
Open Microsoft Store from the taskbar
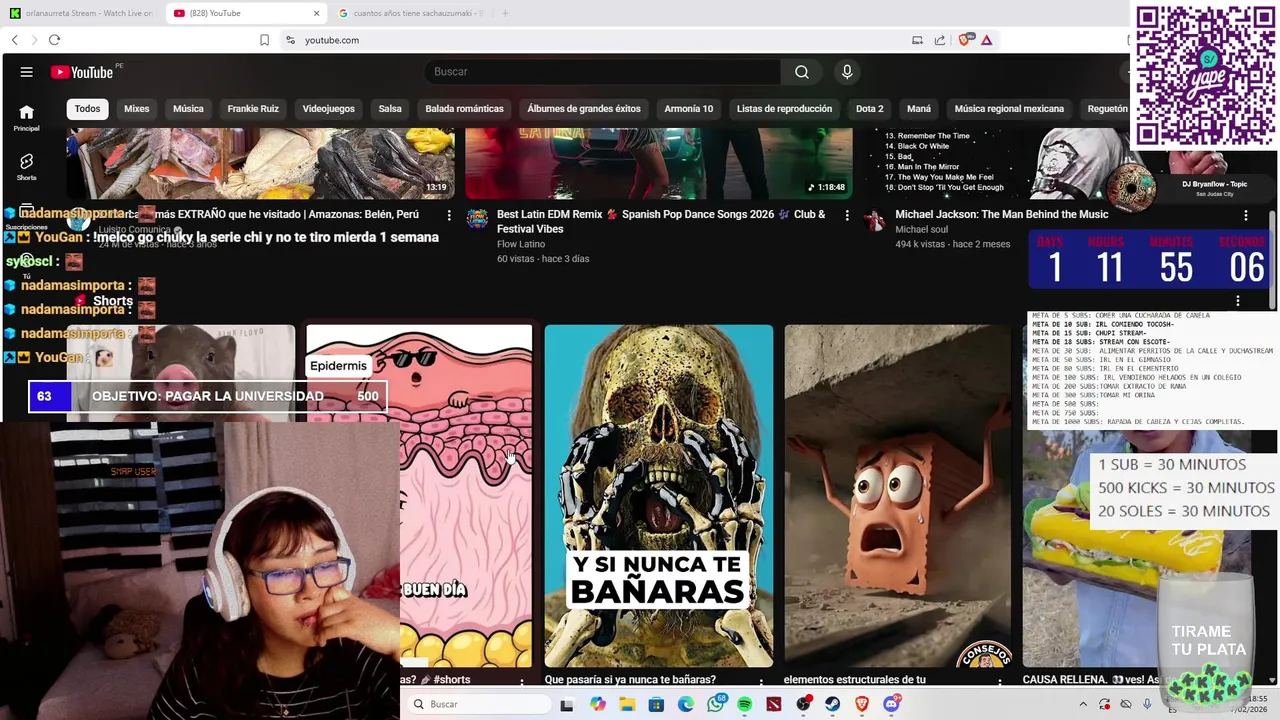point(656,704)
